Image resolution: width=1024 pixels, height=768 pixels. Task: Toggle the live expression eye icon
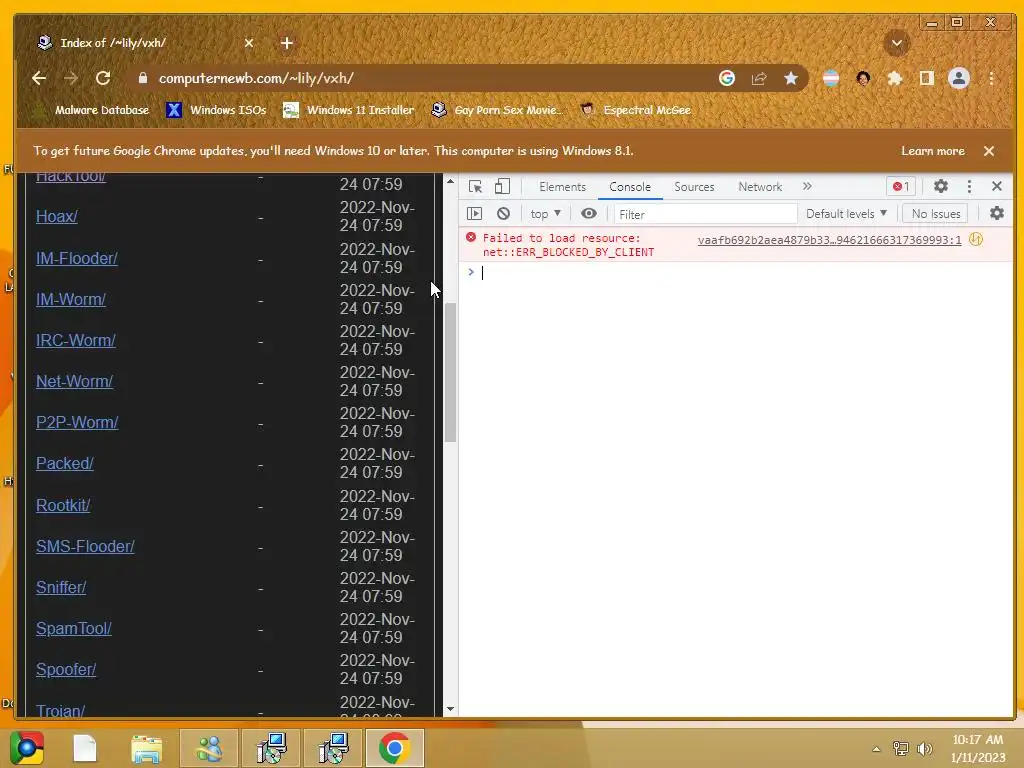pyautogui.click(x=588, y=214)
